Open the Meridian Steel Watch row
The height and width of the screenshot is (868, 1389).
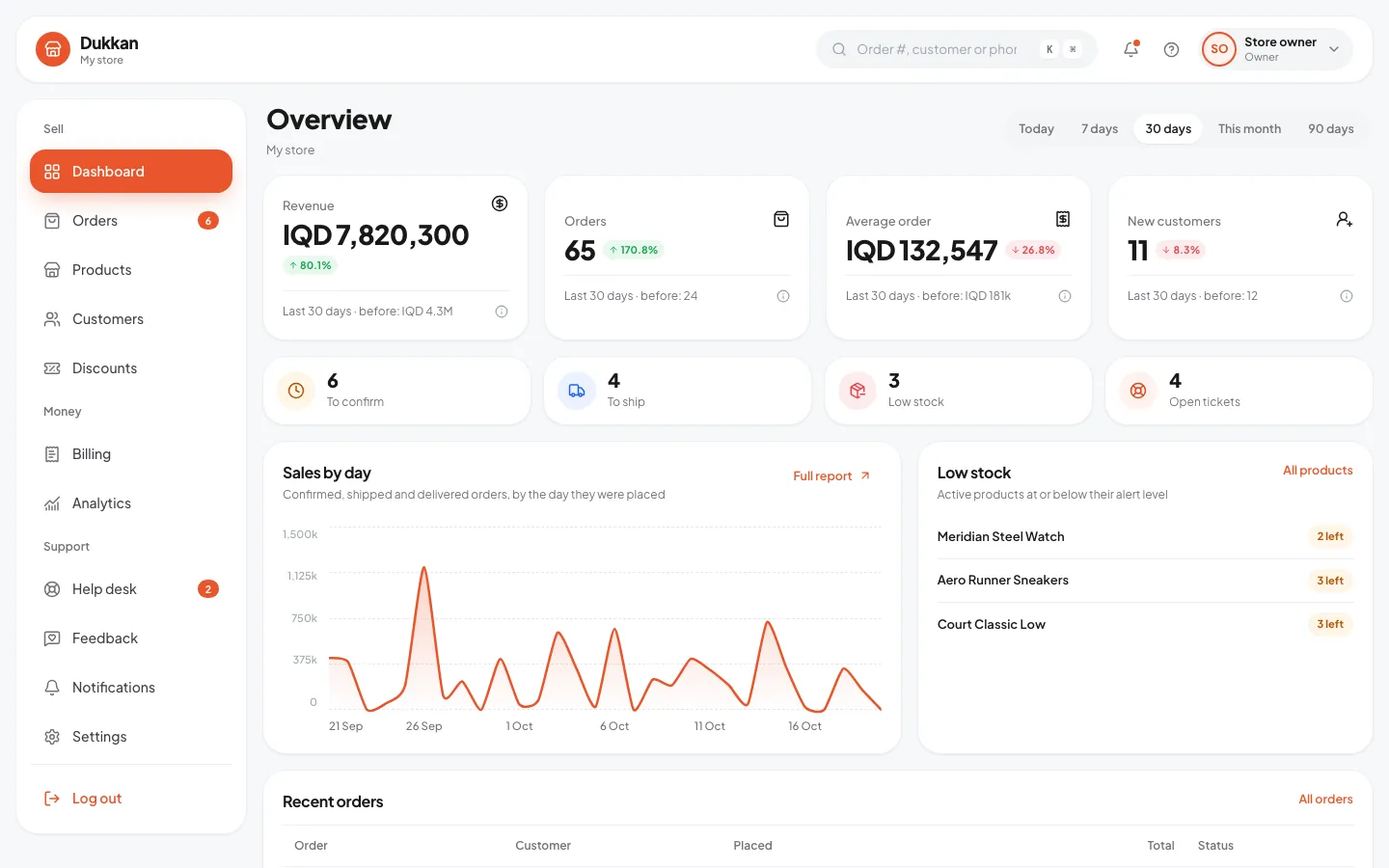[x=1145, y=537]
